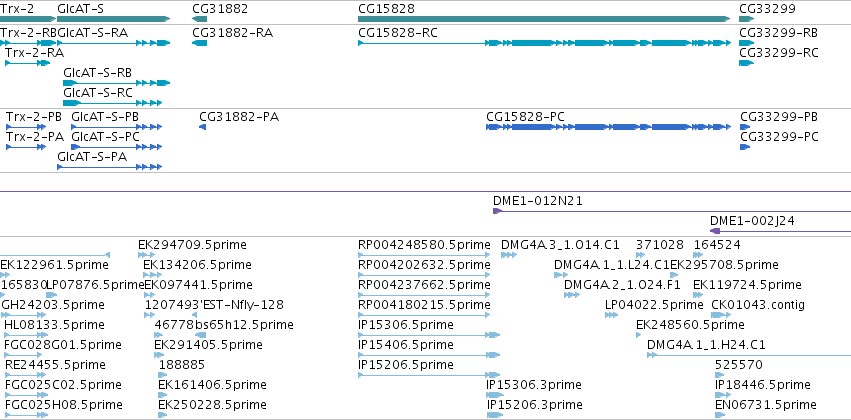Click the CG33299-RC transcript glyph
Image resolution: width=851 pixels, height=420 pixels.
point(747,63)
